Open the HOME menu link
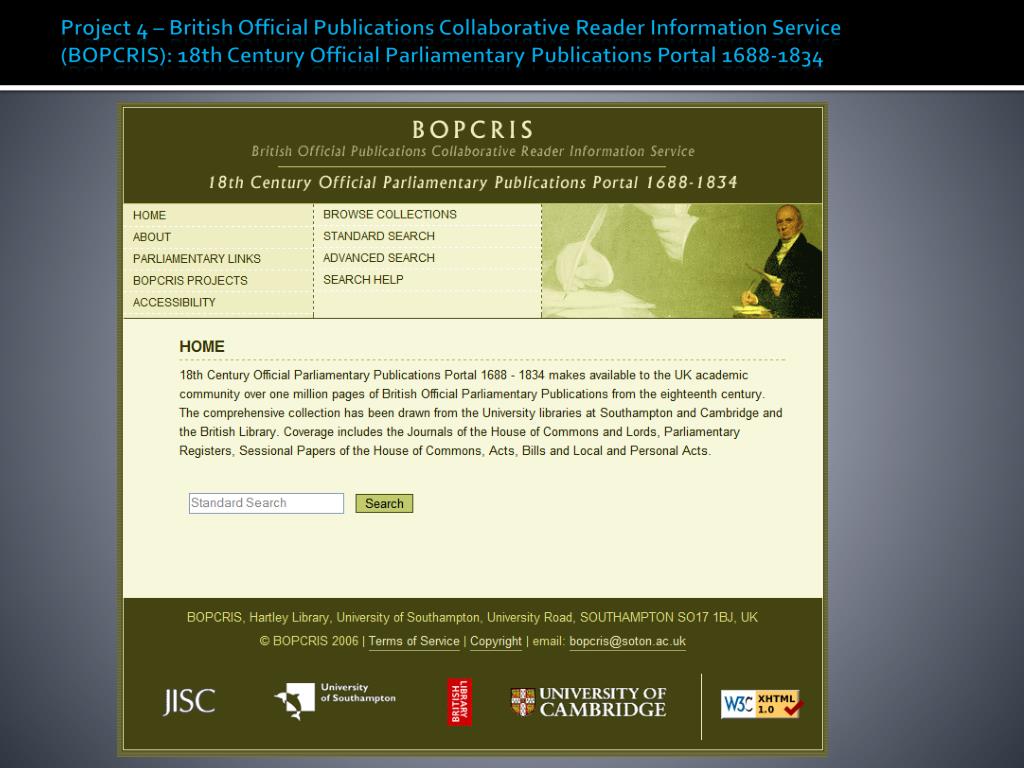The width and height of the screenshot is (1024, 768). click(x=150, y=215)
